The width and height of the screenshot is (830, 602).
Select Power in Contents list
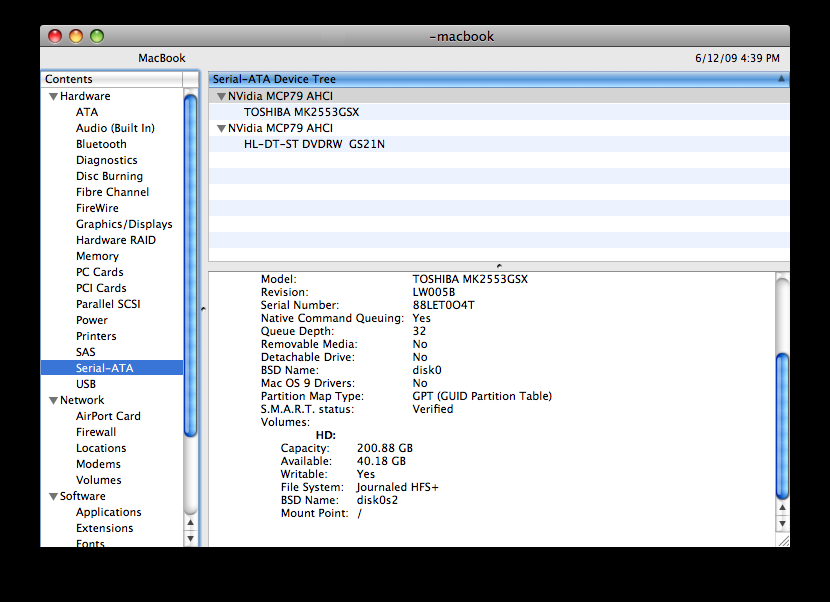pos(92,320)
